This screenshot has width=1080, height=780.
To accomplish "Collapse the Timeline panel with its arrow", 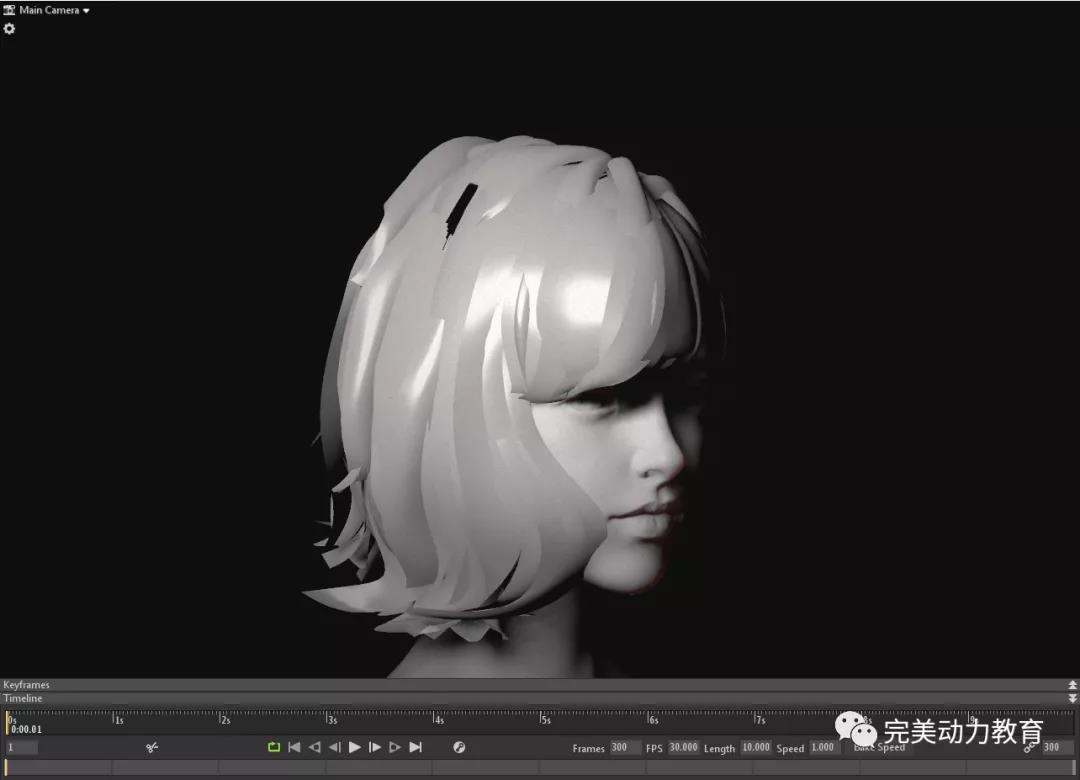I will 1073,698.
